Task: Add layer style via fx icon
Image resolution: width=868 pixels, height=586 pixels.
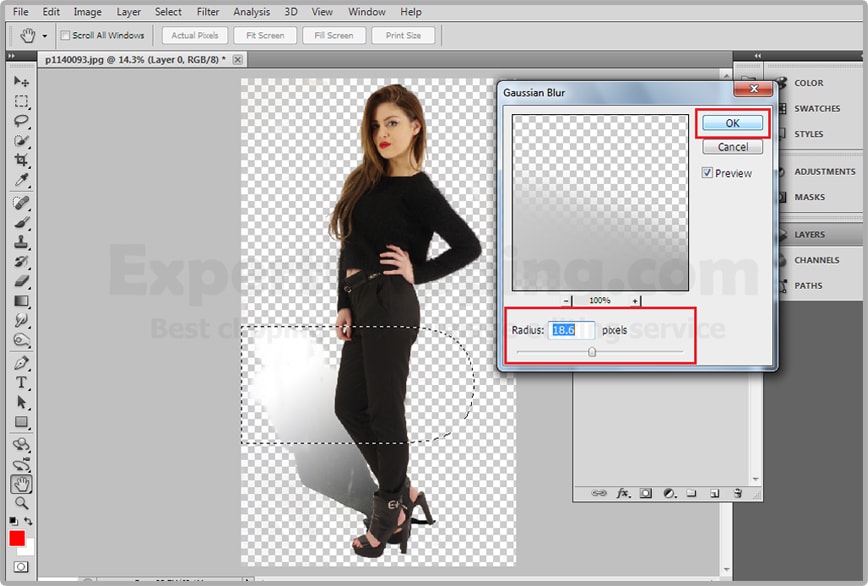Action: click(622, 493)
